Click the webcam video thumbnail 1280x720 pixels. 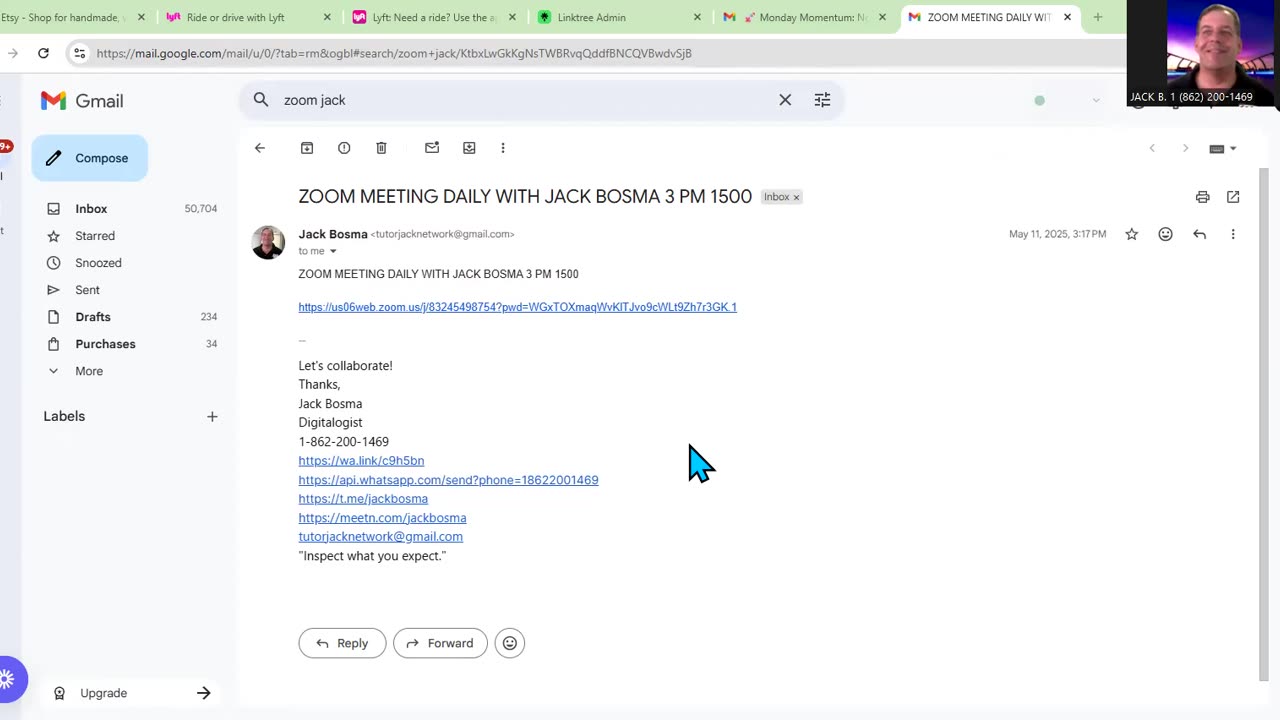[x=1203, y=53]
